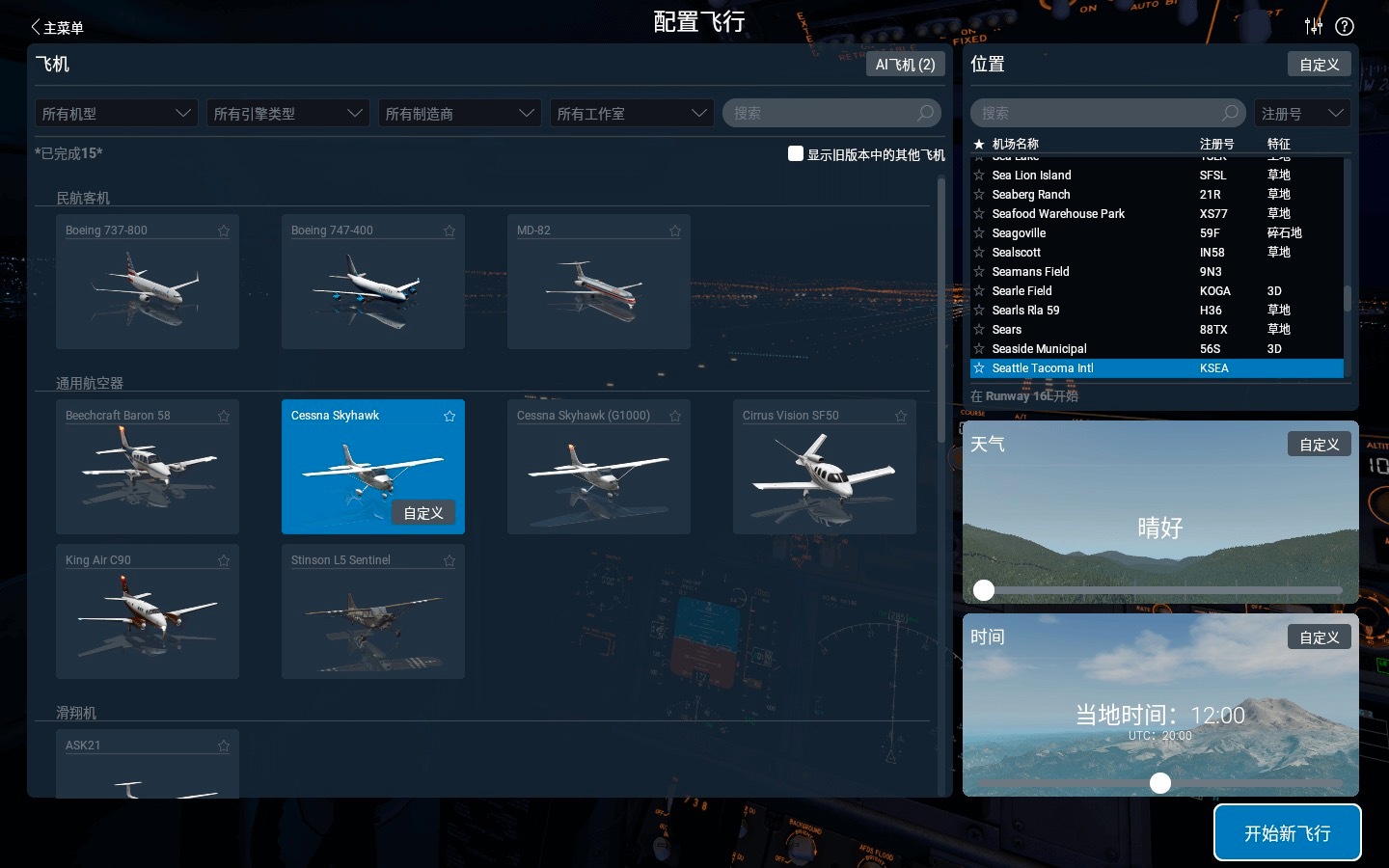Select Searle Field in airport list
Viewport: 1389px width, 868px height.
pos(1021,291)
